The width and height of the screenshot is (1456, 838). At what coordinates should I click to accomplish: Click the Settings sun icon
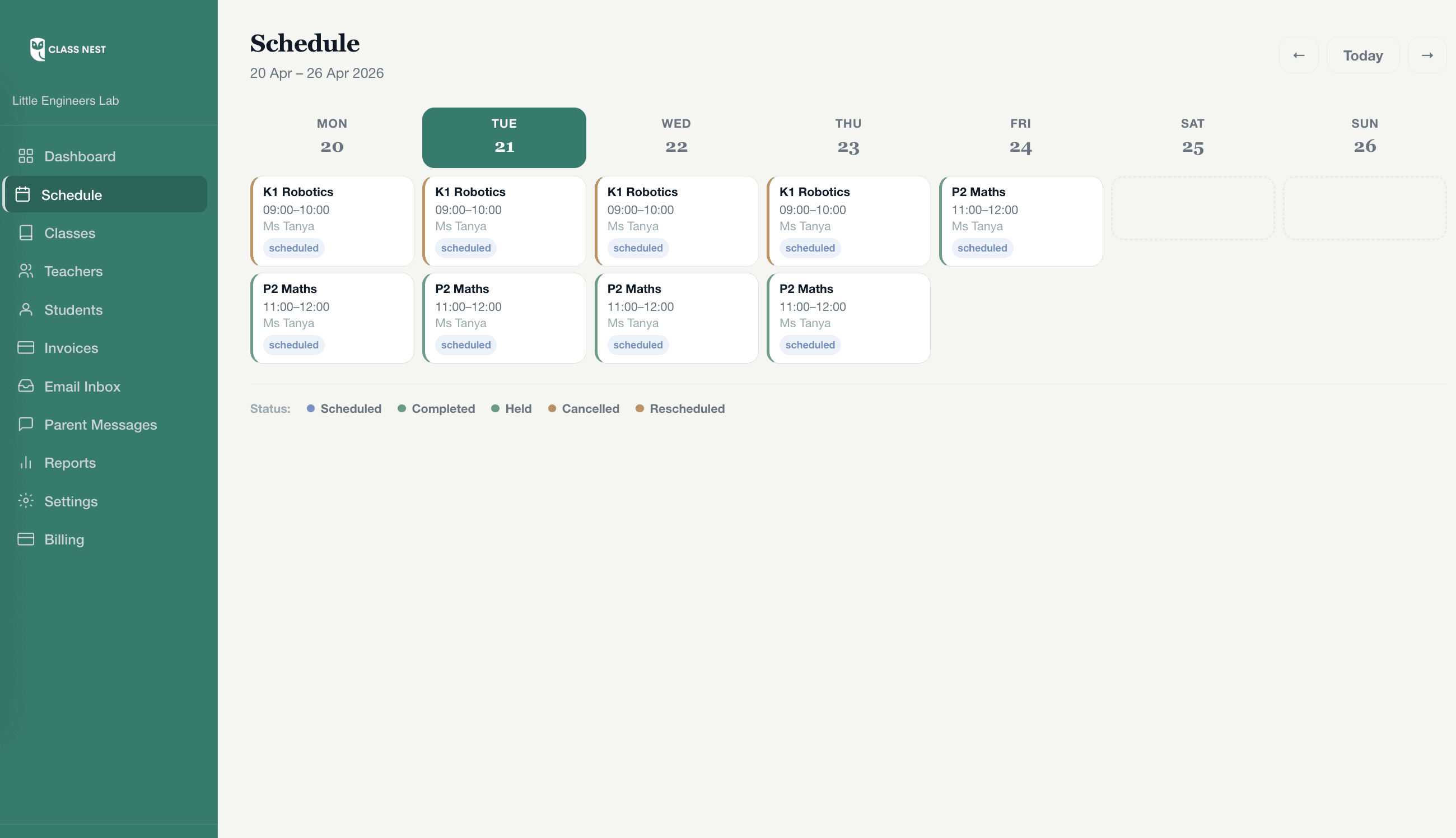pyautogui.click(x=26, y=501)
